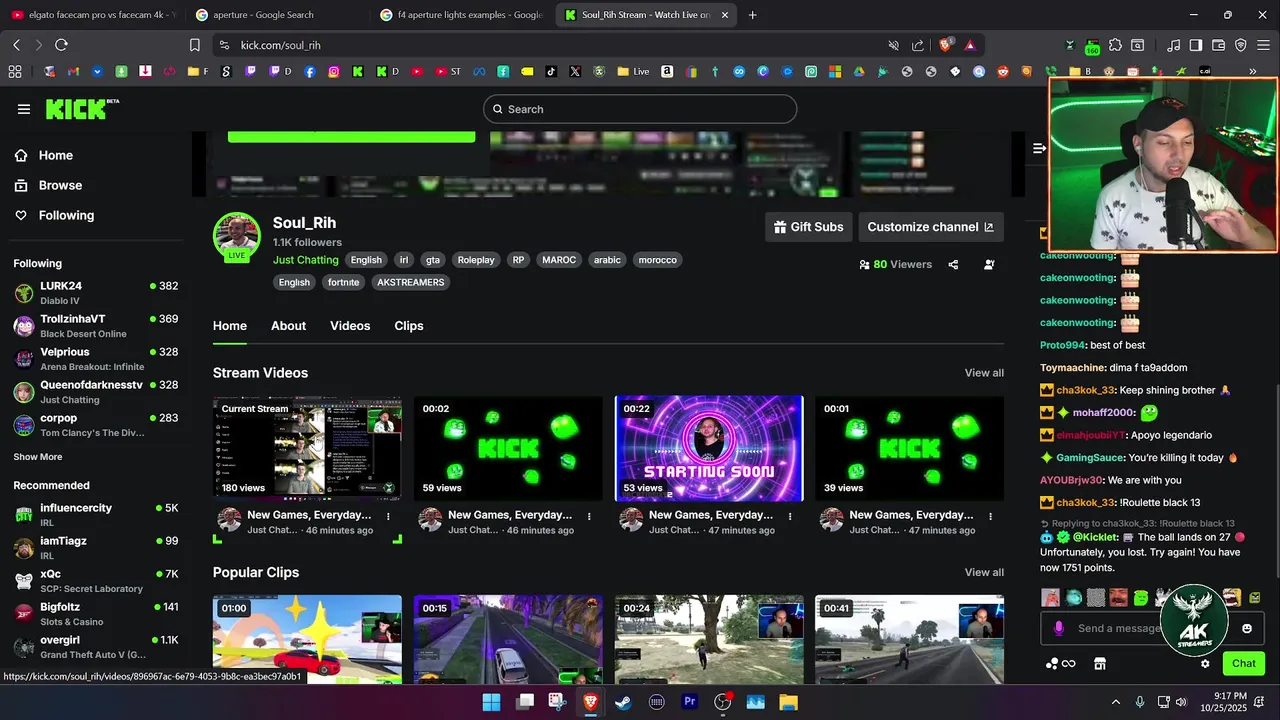
Task: Open the shop icon below the chat box
Action: tap(1099, 664)
